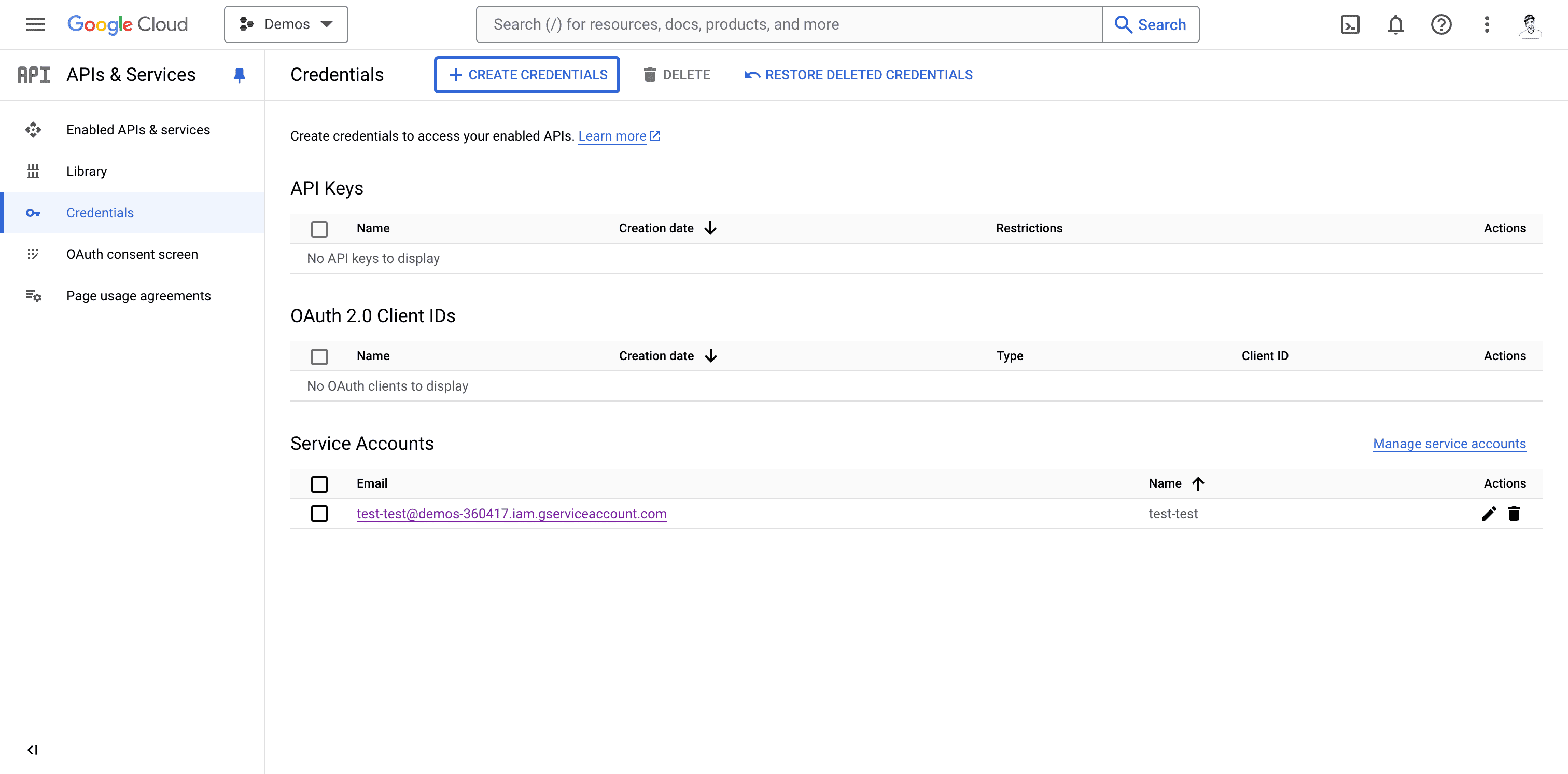Screen dimensions: 1568x774
Task: Open the main hamburger navigation menu
Action: click(35, 24)
